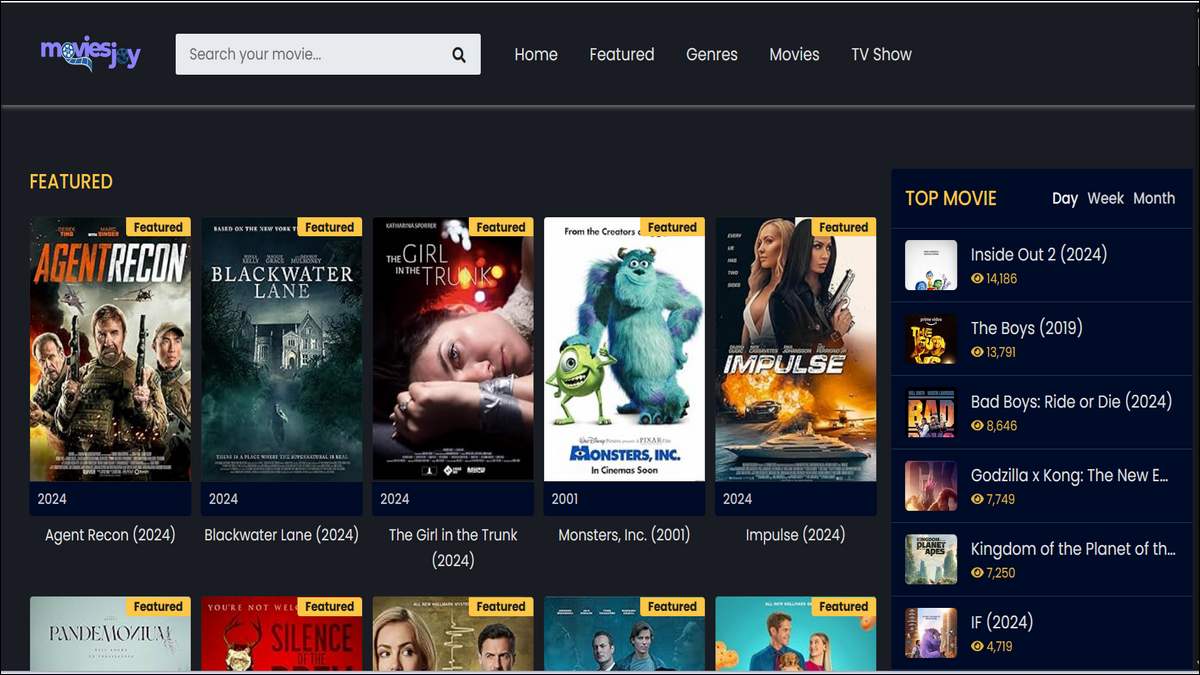The height and width of the screenshot is (675, 1200).
Task: Click Kingdom of the Planet thumbnail
Action: click(931, 559)
